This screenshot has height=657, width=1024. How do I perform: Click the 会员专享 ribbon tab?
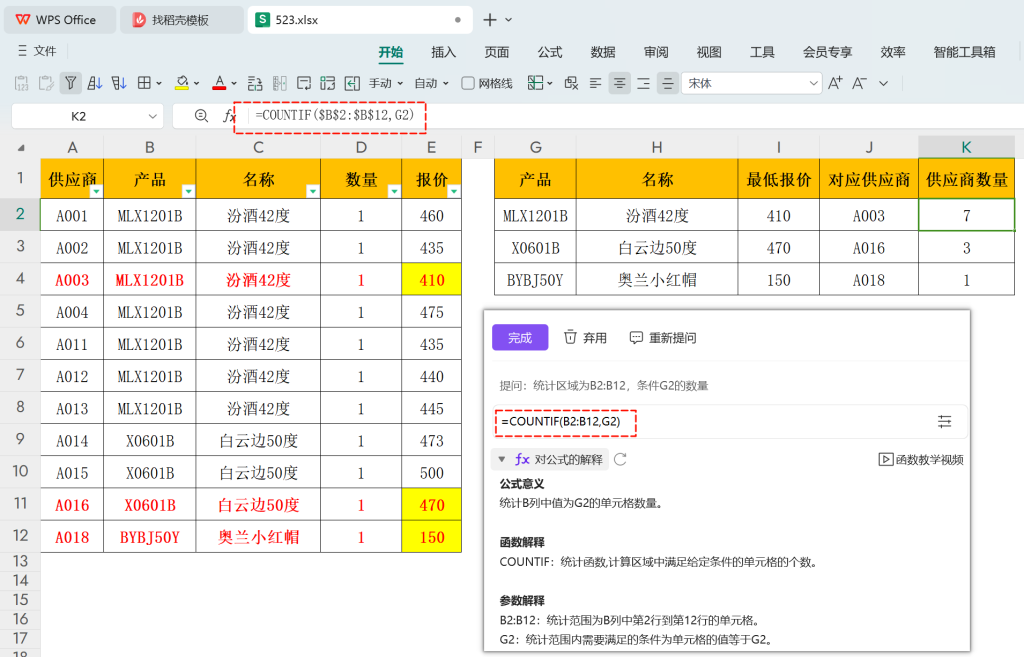coord(827,52)
